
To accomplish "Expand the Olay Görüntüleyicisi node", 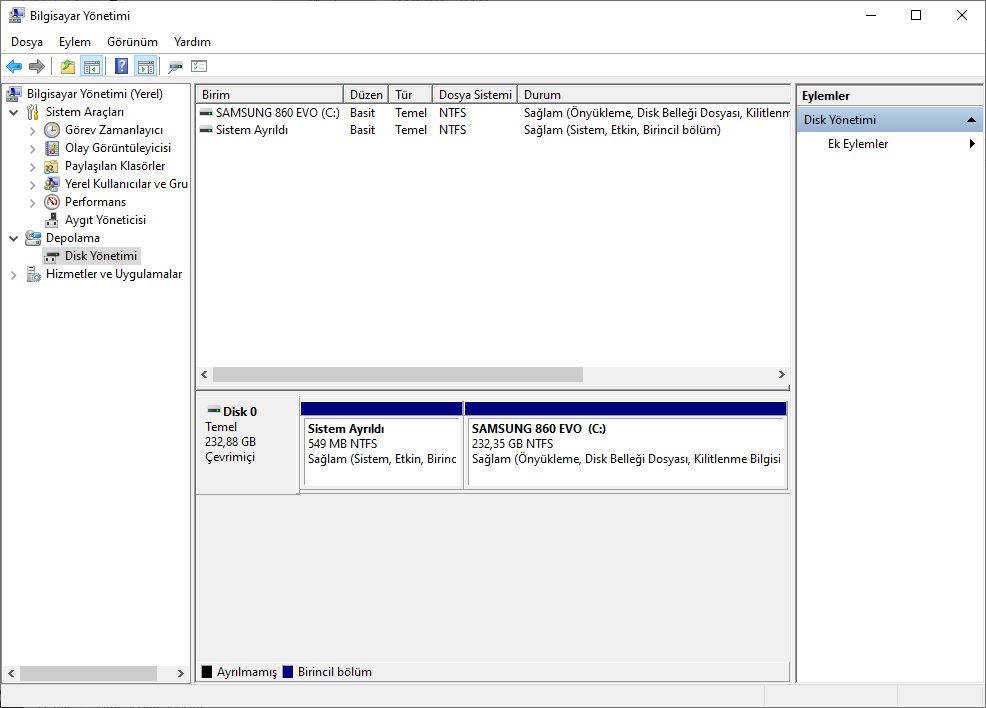I will pyautogui.click(x=32, y=149).
